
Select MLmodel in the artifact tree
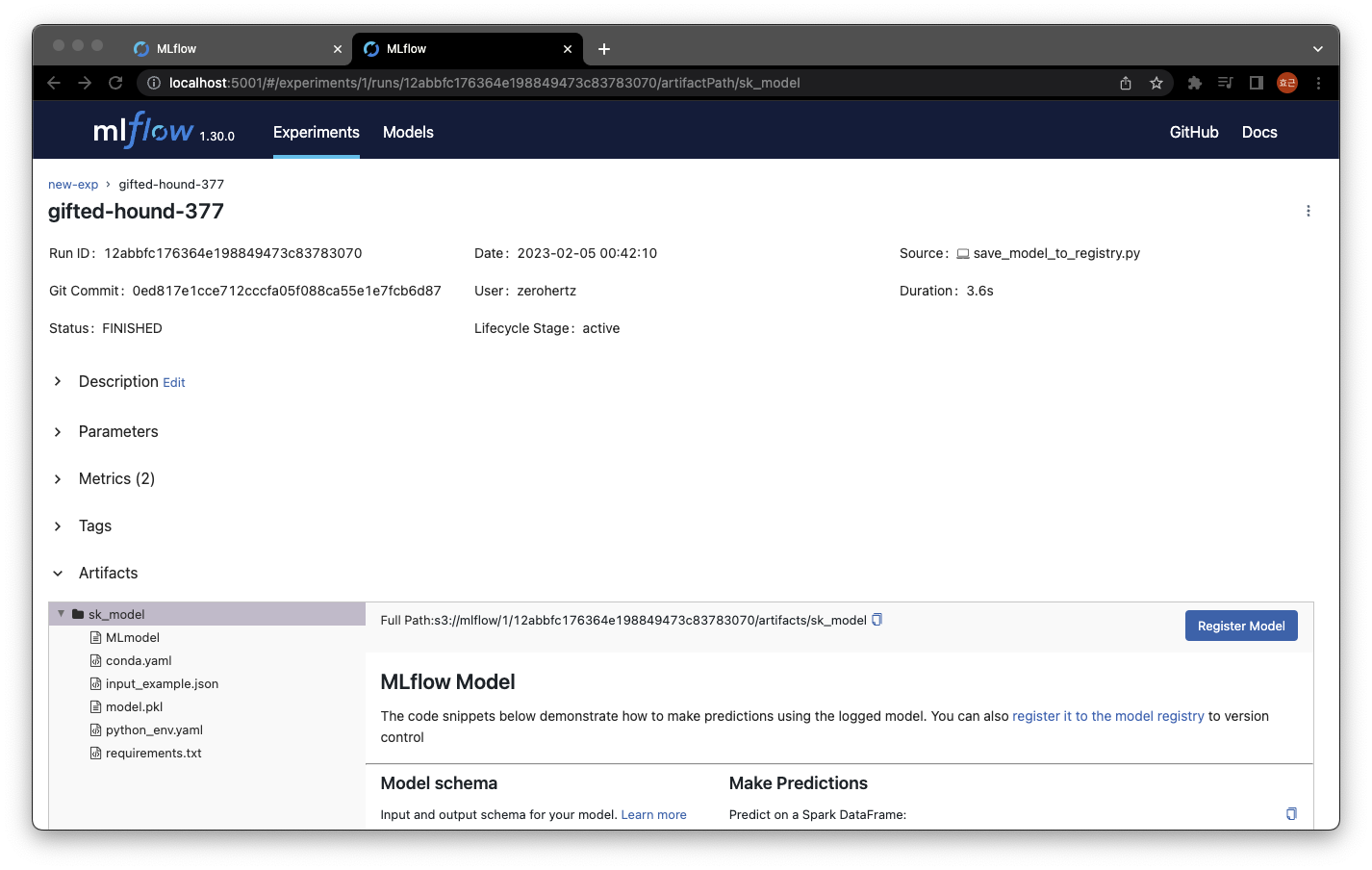click(133, 637)
